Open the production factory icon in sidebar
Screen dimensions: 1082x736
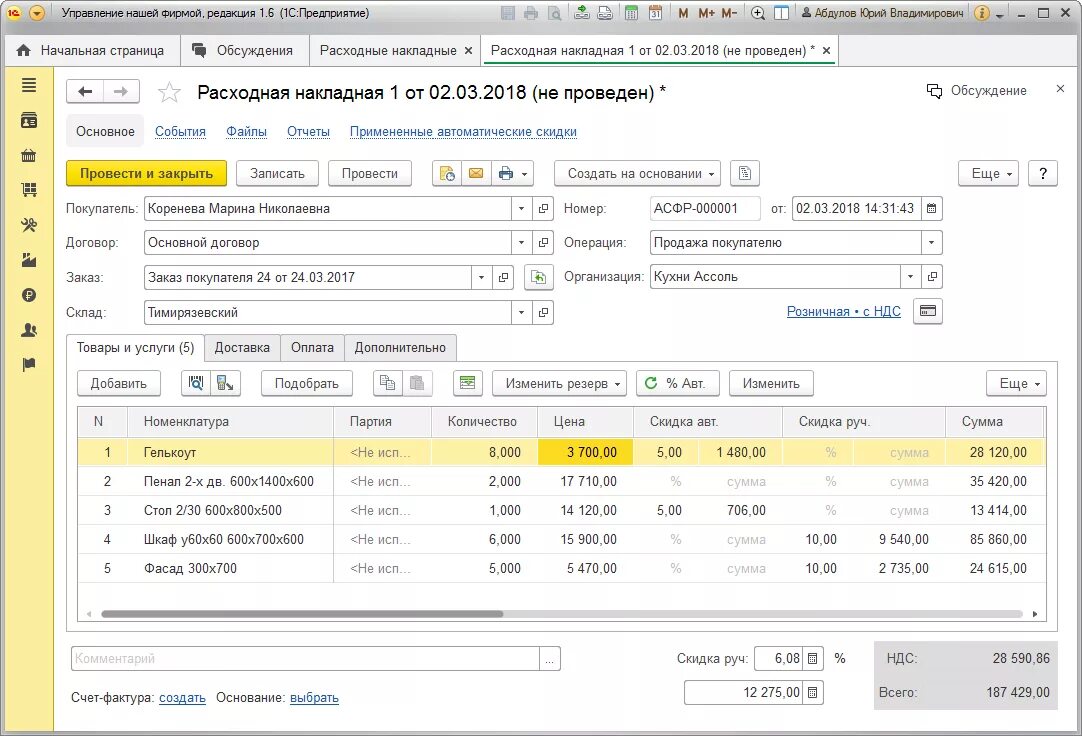pos(29,260)
